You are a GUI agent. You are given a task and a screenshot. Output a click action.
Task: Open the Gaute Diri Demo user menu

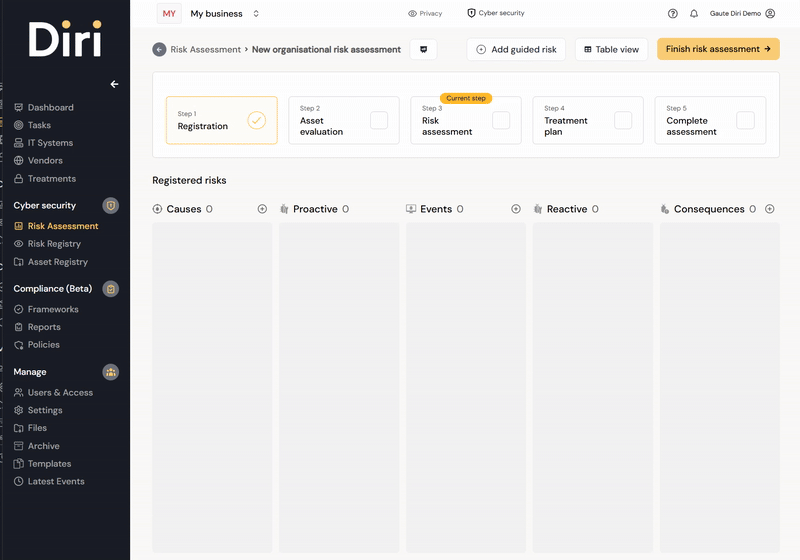tap(742, 14)
